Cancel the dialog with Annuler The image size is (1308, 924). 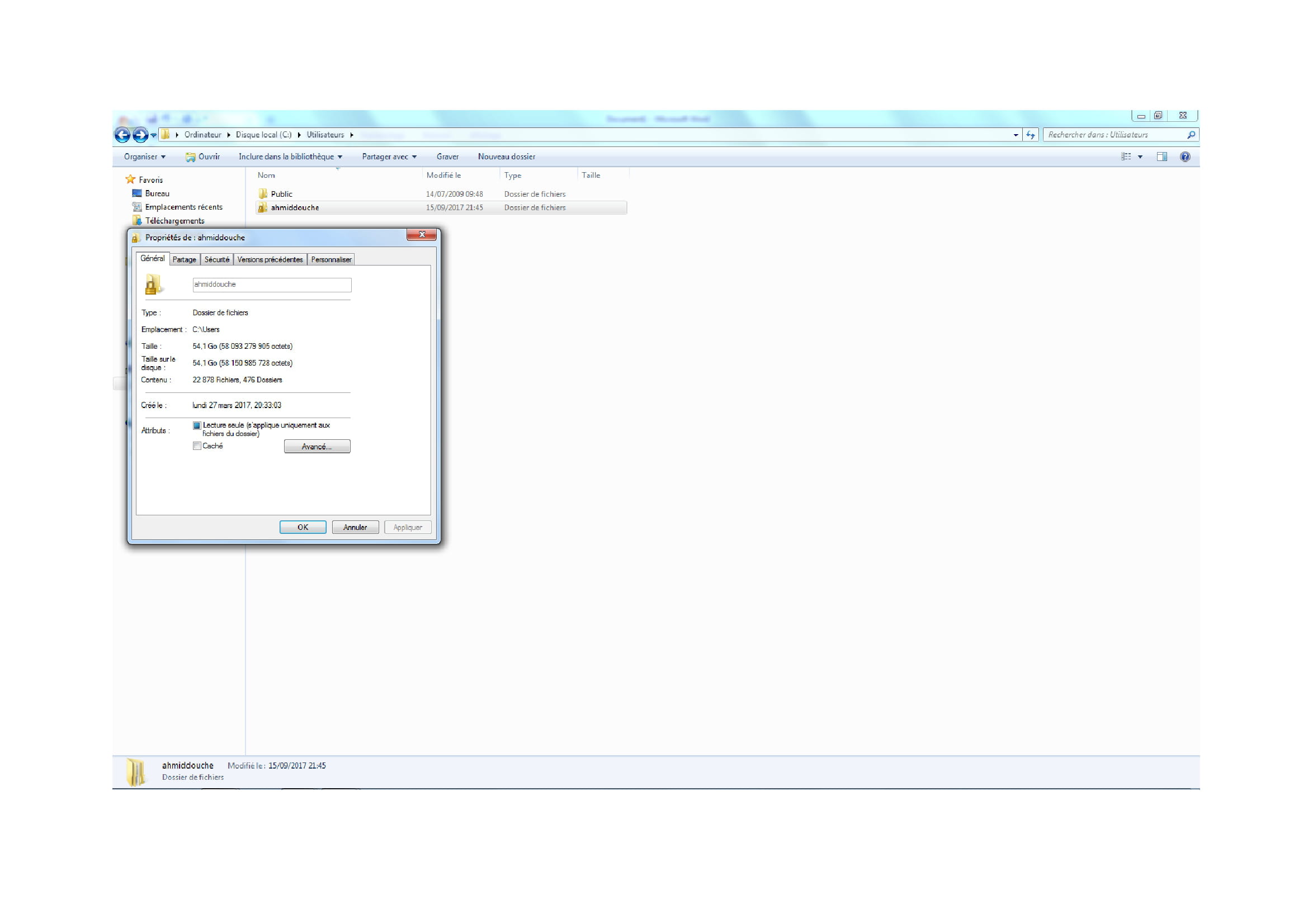pyautogui.click(x=356, y=528)
